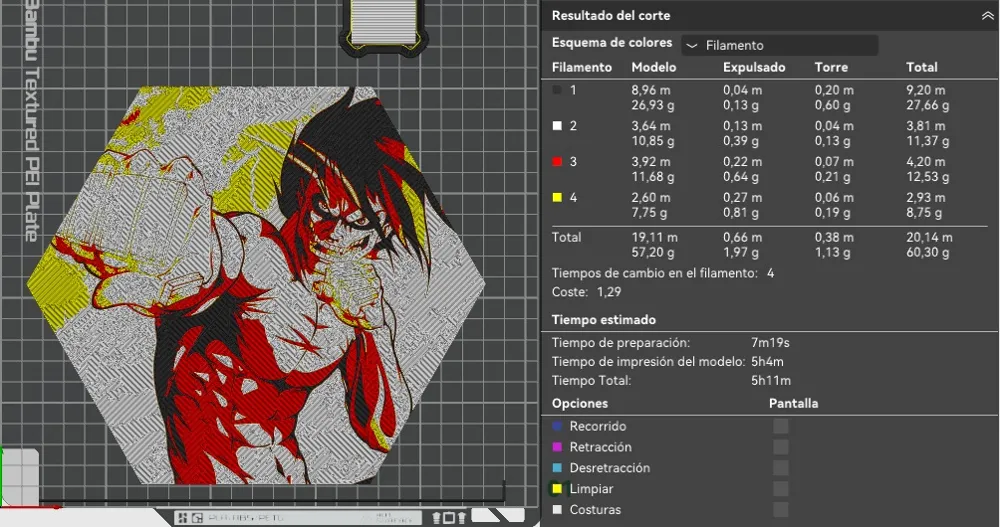The height and width of the screenshot is (527, 1000).
Task: Click the white swatch of filament 2
Action: coord(557,126)
